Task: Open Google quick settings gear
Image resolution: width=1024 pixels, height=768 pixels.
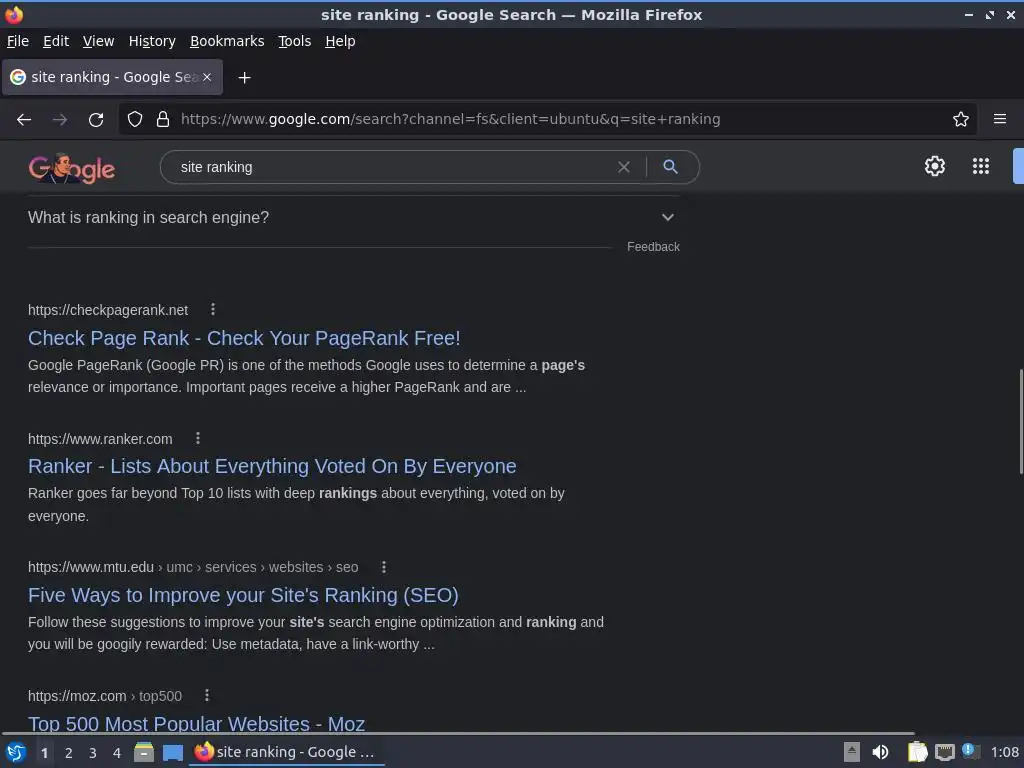Action: pos(935,166)
